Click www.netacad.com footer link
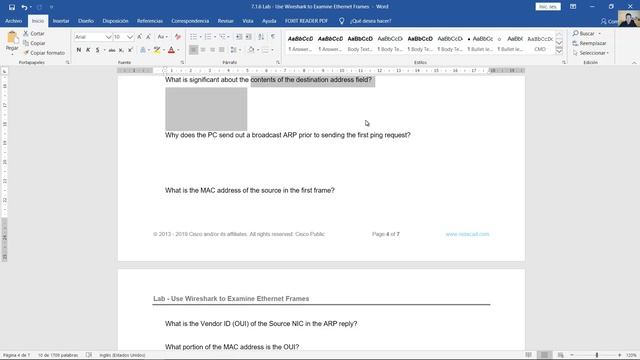 (x=467, y=234)
